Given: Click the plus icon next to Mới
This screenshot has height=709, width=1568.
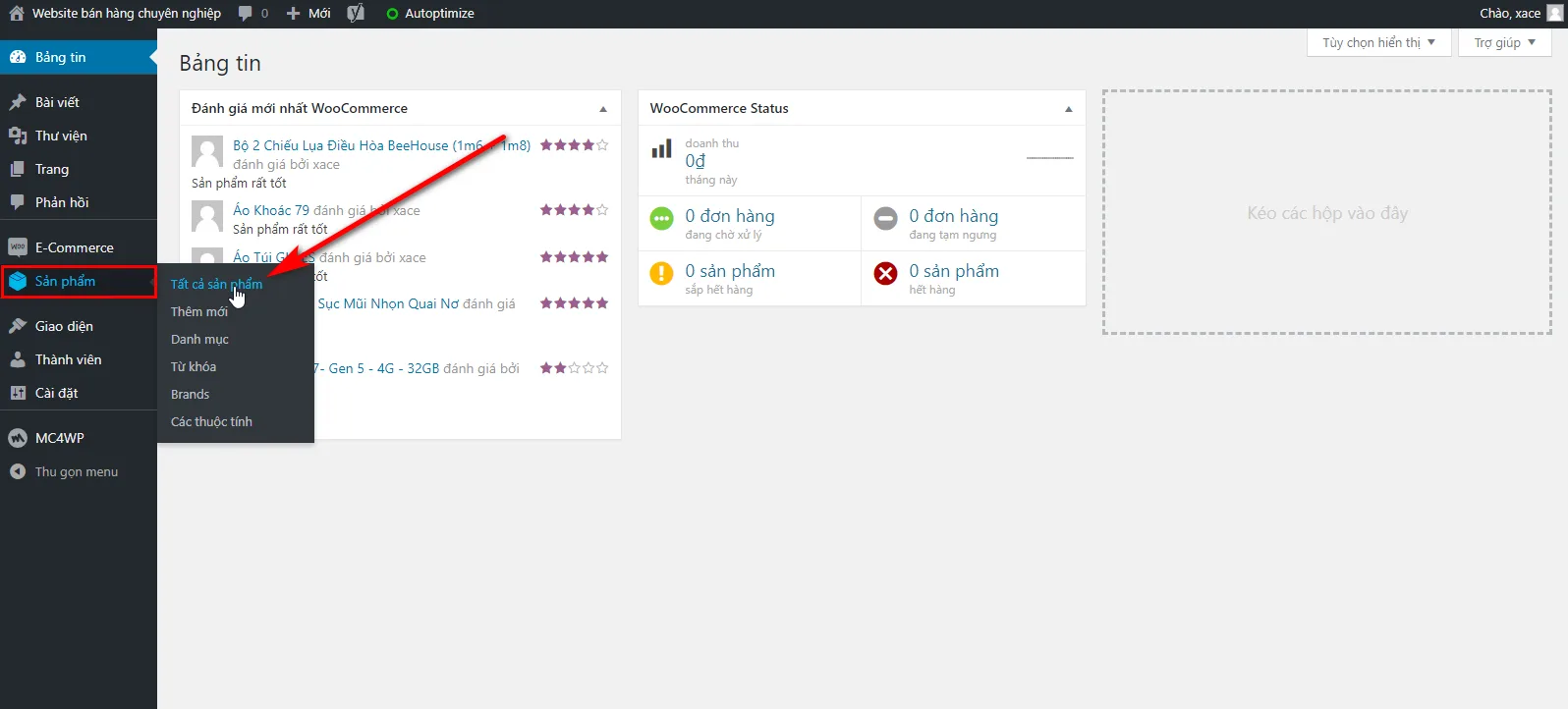Looking at the screenshot, I should coord(293,14).
